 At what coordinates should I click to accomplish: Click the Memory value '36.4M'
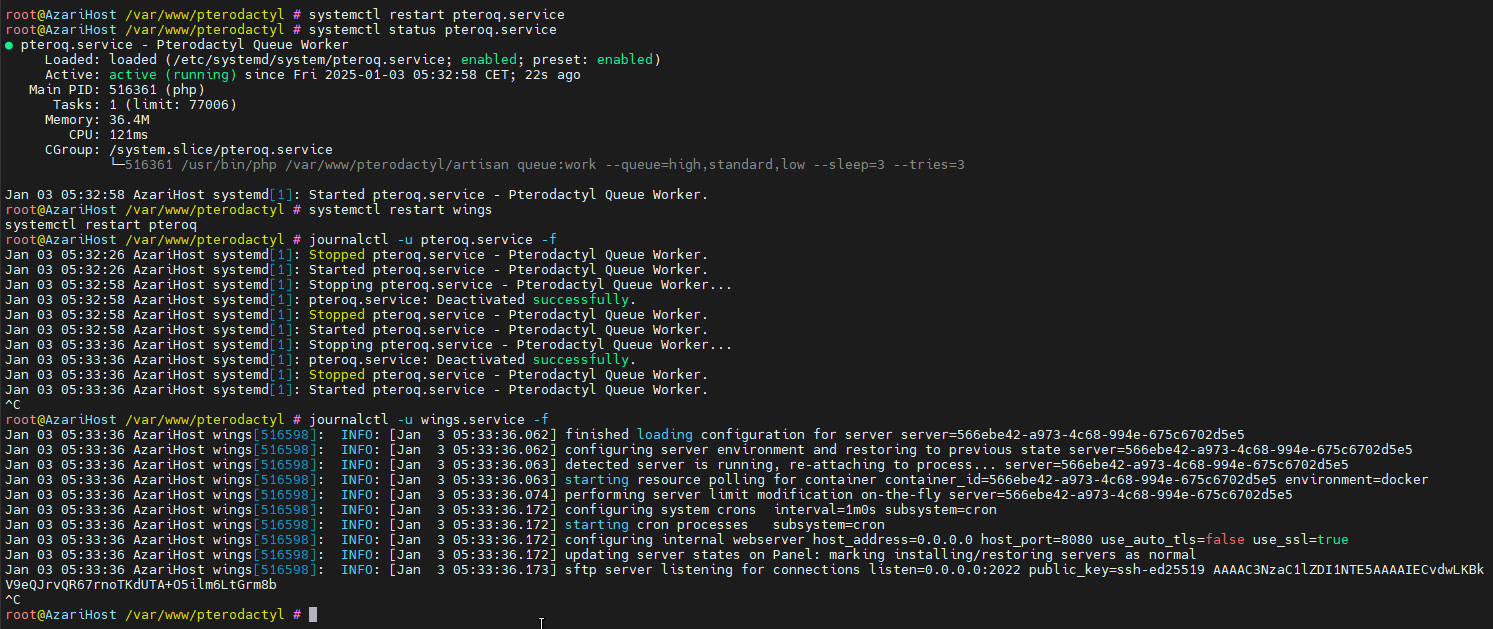129,120
